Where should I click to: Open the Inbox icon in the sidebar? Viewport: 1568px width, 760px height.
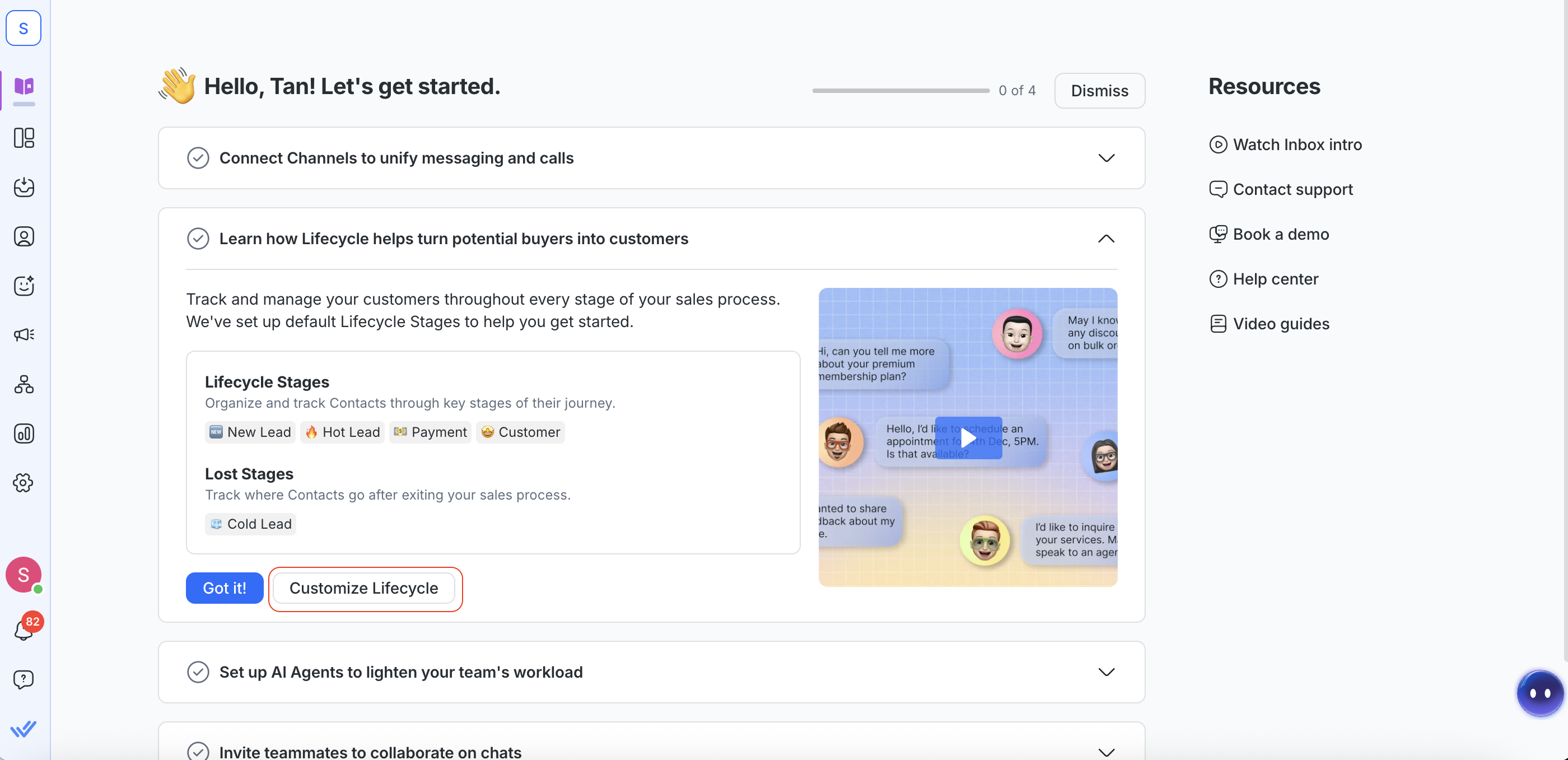(x=24, y=187)
